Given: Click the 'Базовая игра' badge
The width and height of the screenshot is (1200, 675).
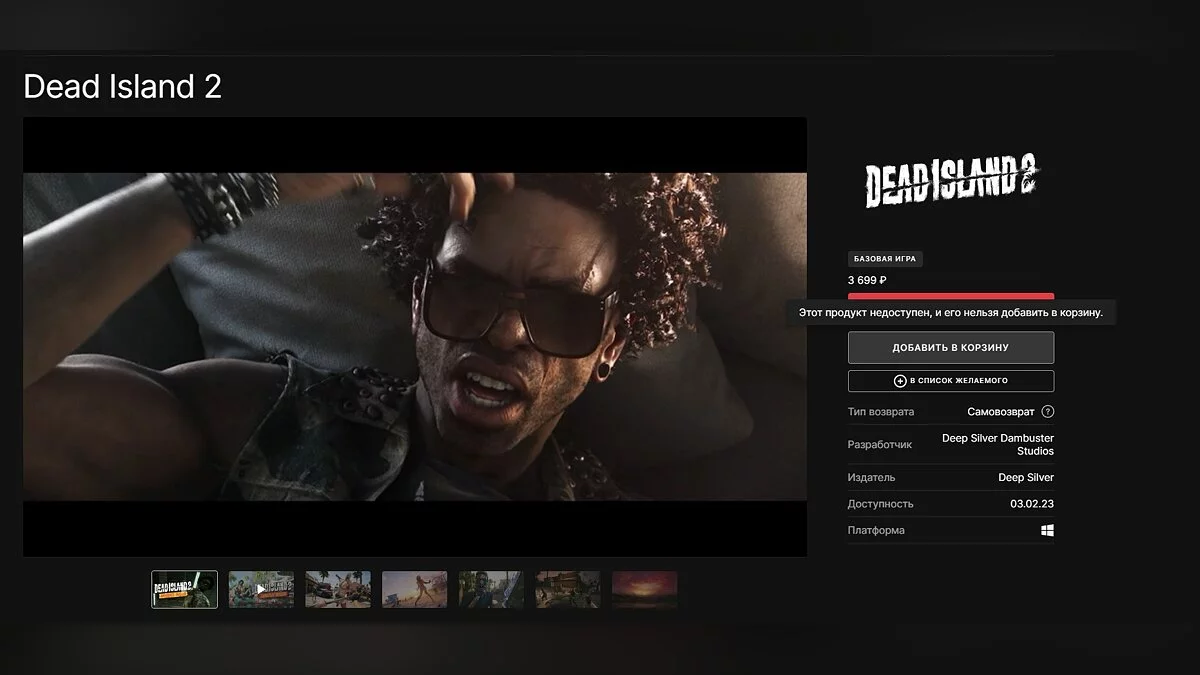Looking at the screenshot, I should tap(885, 259).
